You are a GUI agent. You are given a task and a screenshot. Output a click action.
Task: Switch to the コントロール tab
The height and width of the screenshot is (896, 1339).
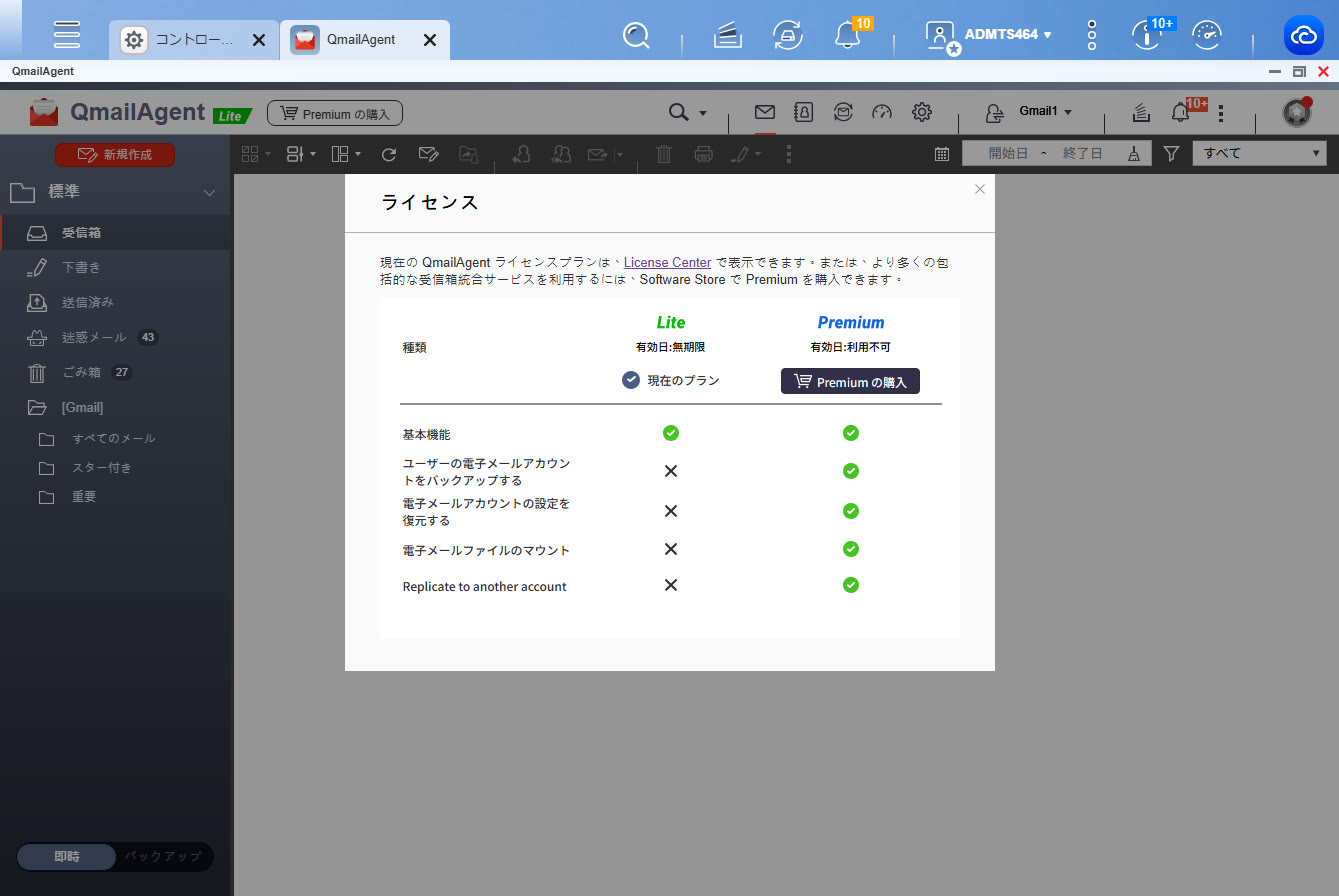[192, 40]
